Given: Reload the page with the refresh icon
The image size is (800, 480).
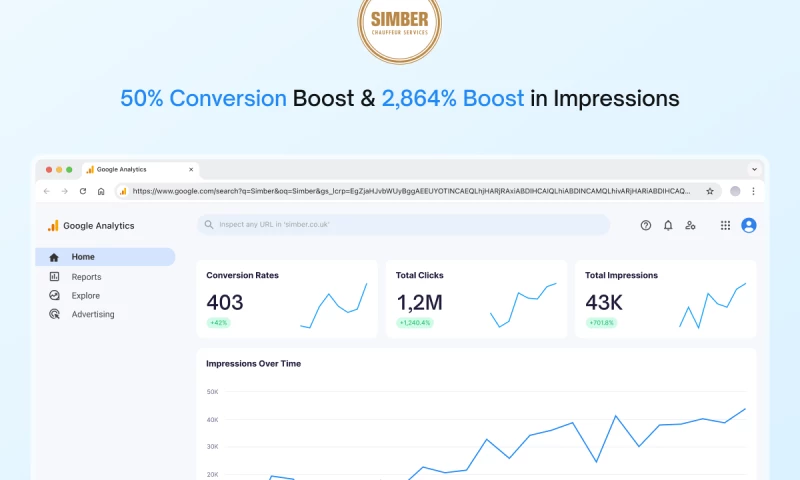Looking at the screenshot, I should pyautogui.click(x=83, y=191).
